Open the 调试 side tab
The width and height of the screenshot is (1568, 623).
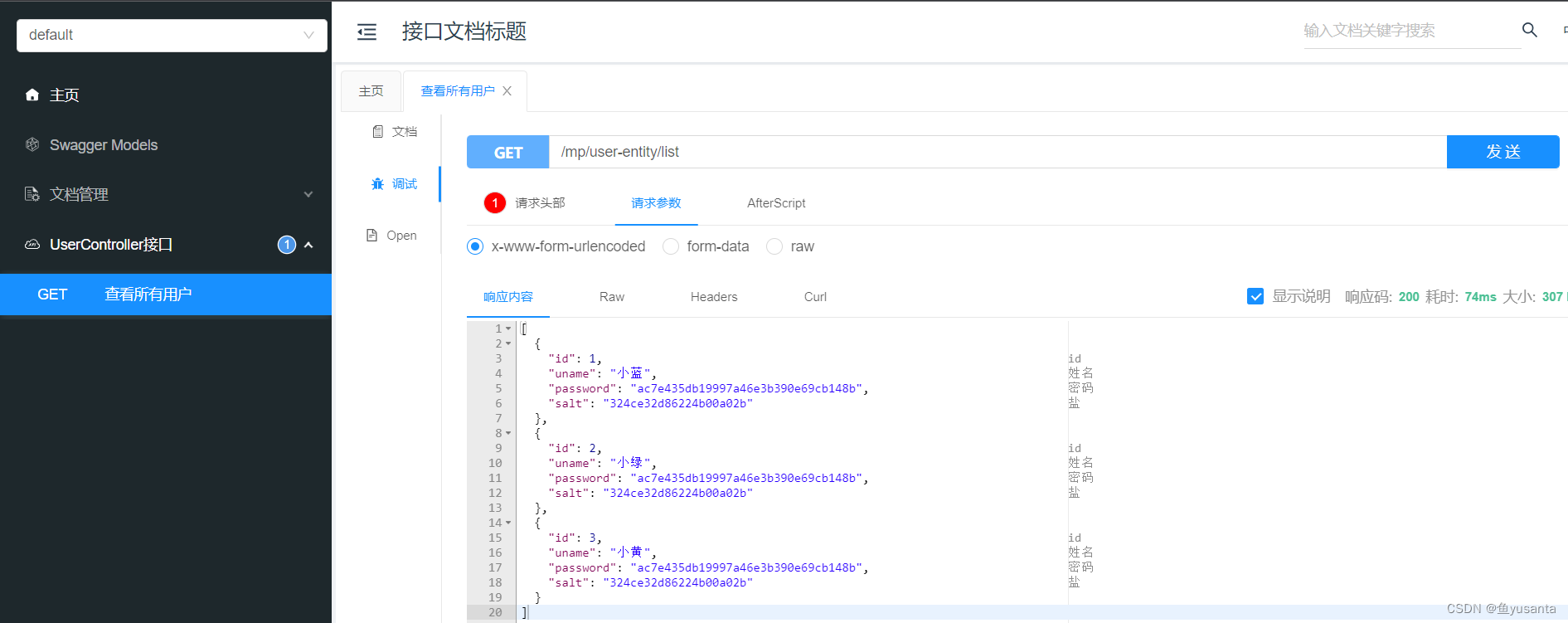(395, 183)
